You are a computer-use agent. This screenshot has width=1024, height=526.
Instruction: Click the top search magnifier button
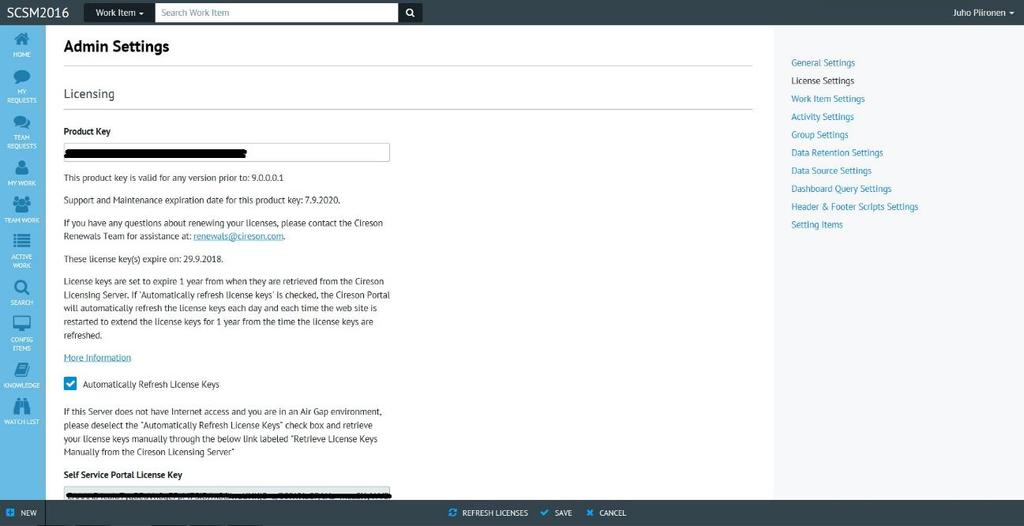[410, 12]
